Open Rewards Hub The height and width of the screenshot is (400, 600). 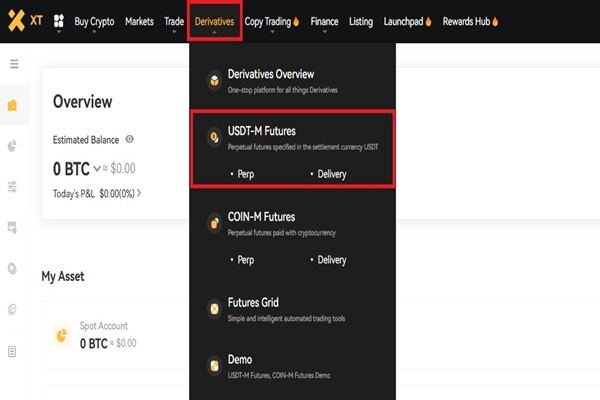click(x=466, y=21)
